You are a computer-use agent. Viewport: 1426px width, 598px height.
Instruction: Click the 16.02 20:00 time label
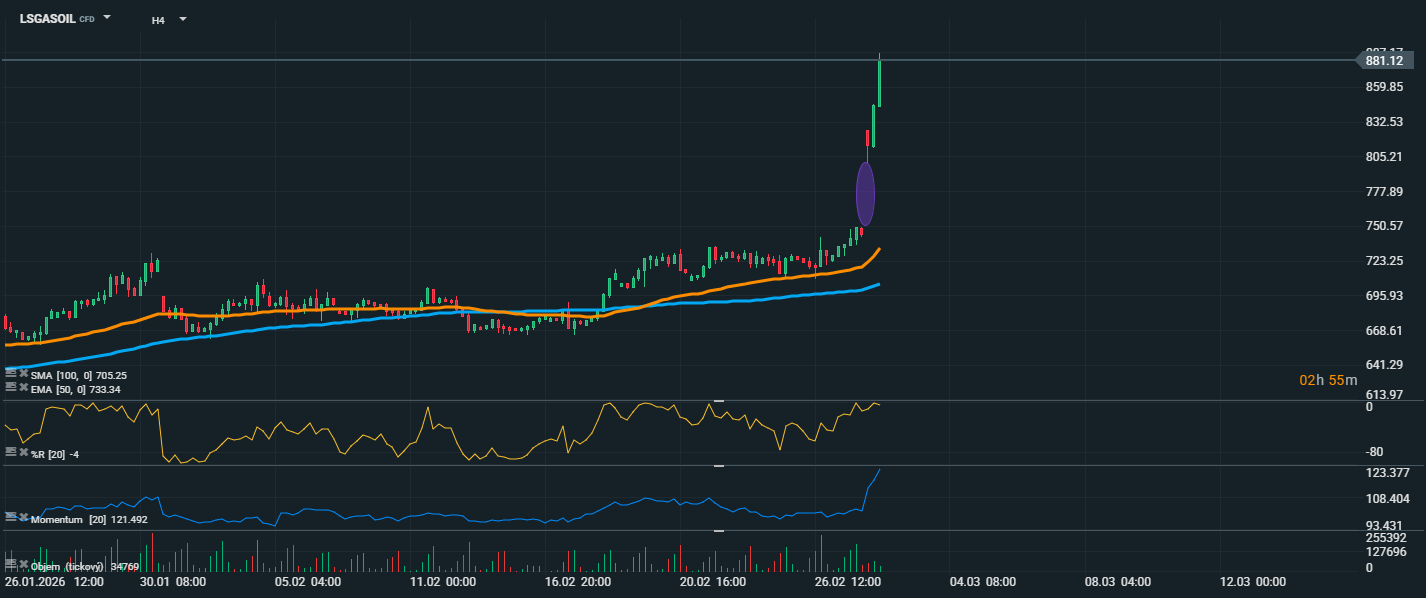click(580, 582)
